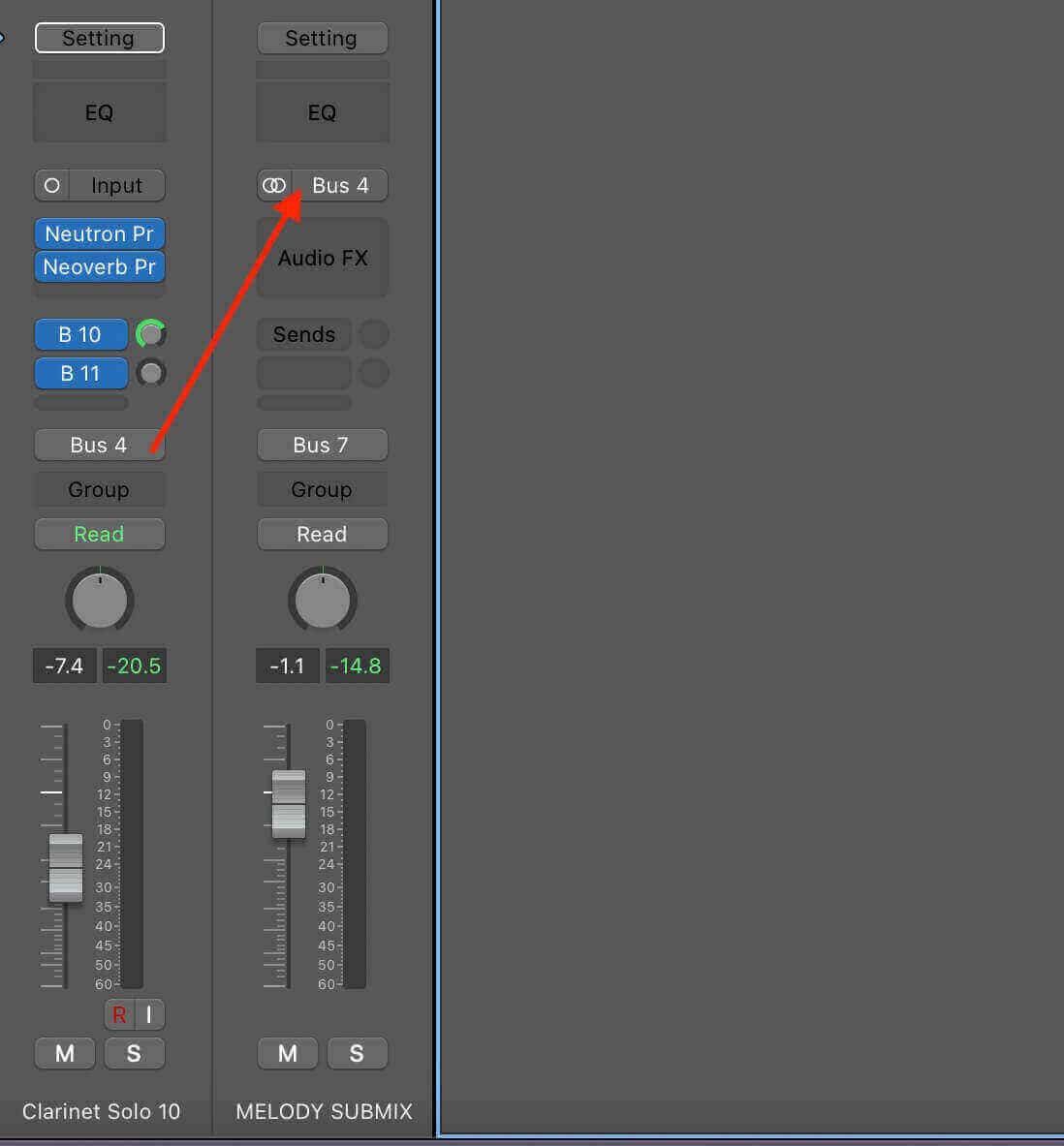This screenshot has width=1064, height=1146.
Task: Click the volume fader on MELODY SUBMIX
Action: (289, 804)
